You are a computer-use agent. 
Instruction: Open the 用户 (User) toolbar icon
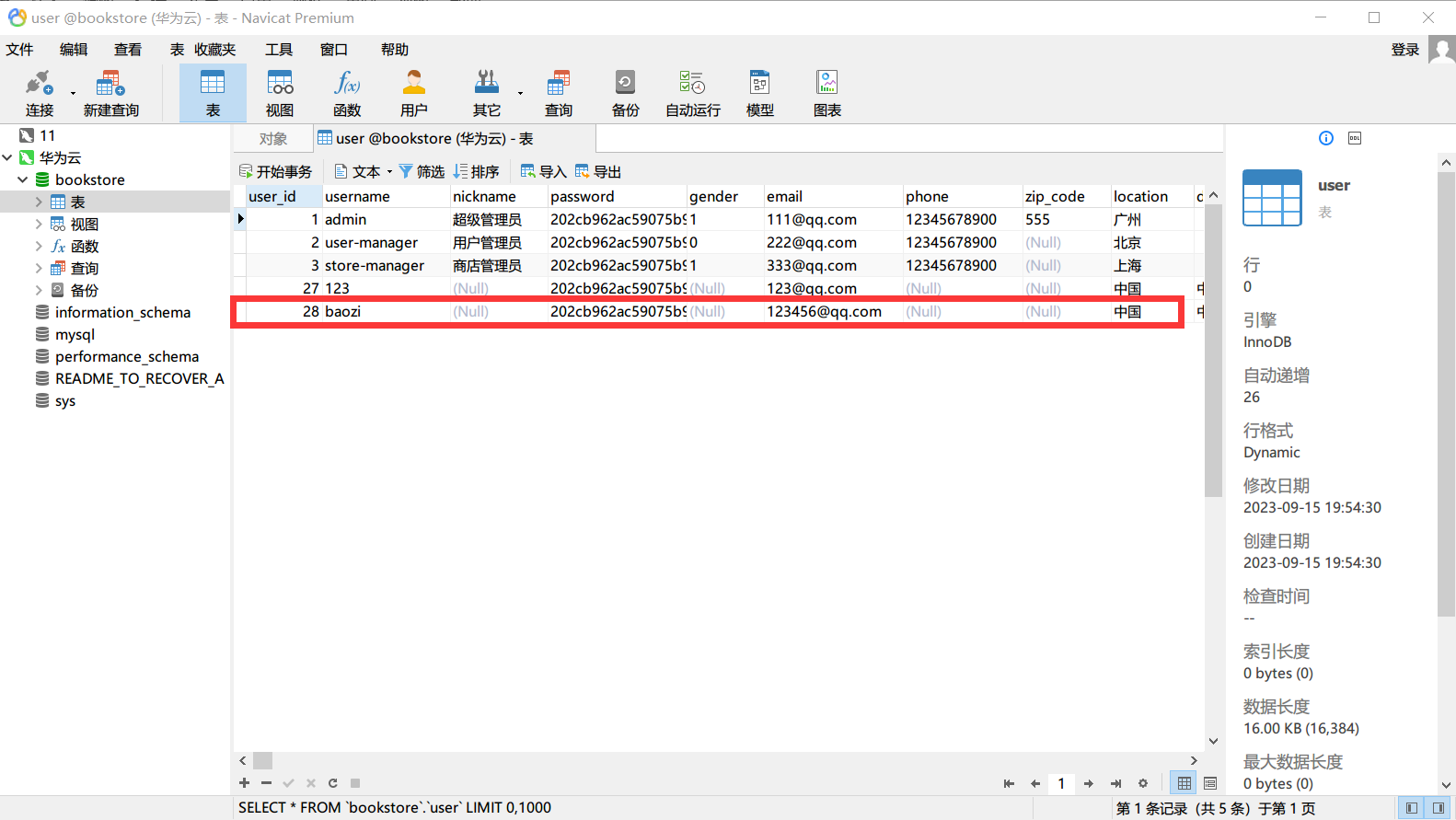[x=414, y=93]
